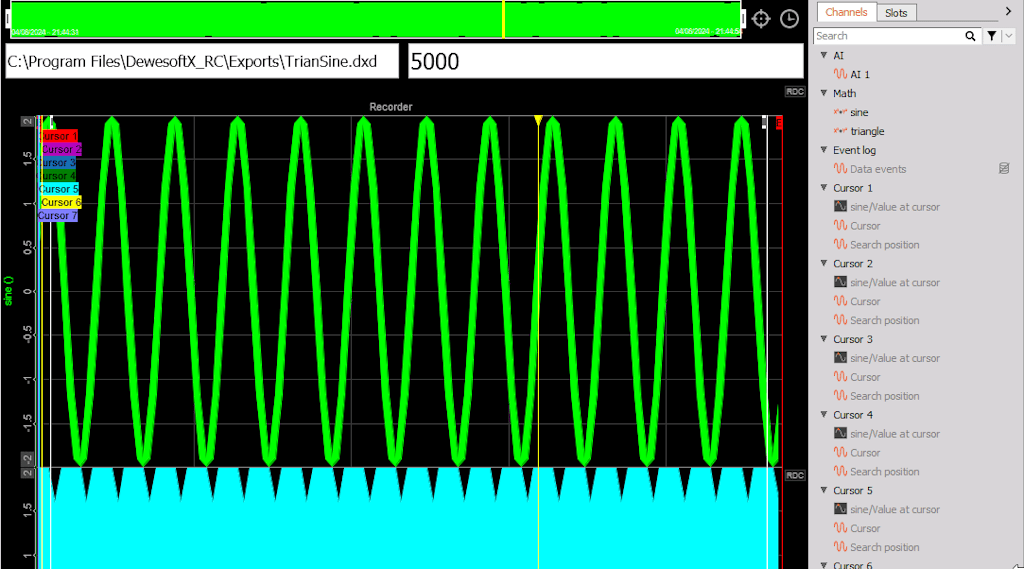
Task: Click the sine math channel icon
Action: 840,112
